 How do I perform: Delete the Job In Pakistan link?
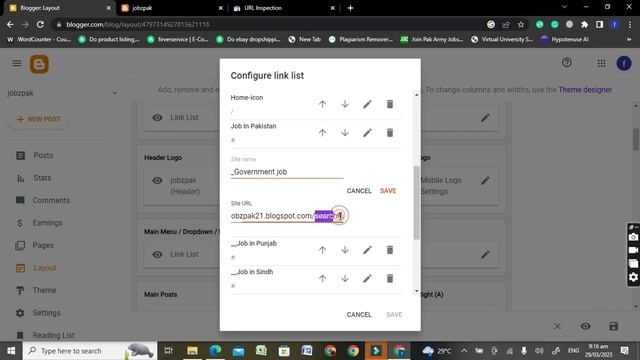(390, 133)
